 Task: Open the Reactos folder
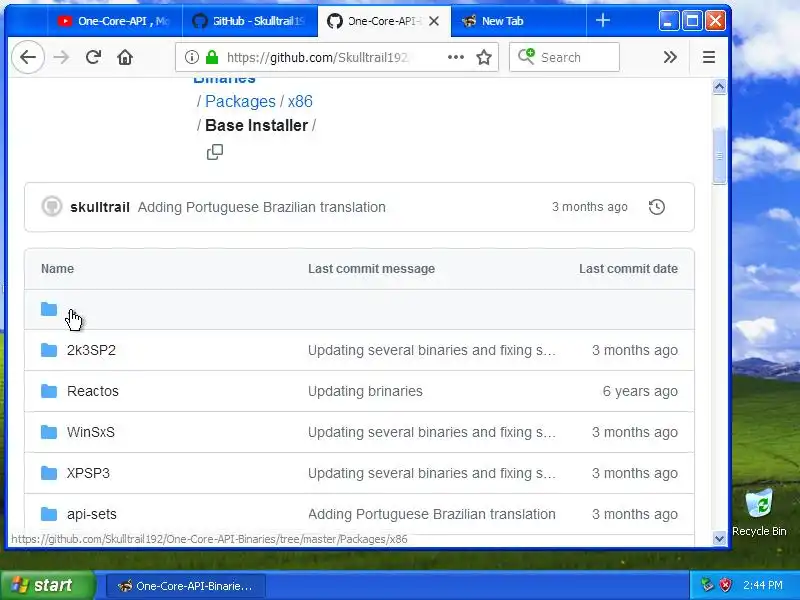(93, 391)
